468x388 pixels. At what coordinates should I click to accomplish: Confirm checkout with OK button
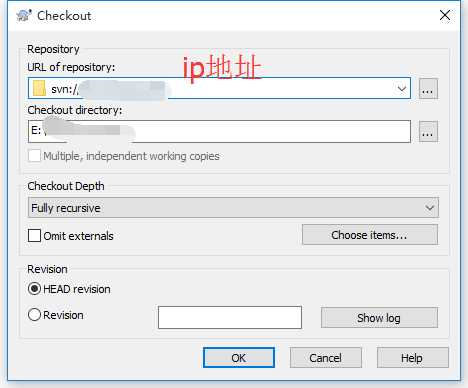click(239, 358)
